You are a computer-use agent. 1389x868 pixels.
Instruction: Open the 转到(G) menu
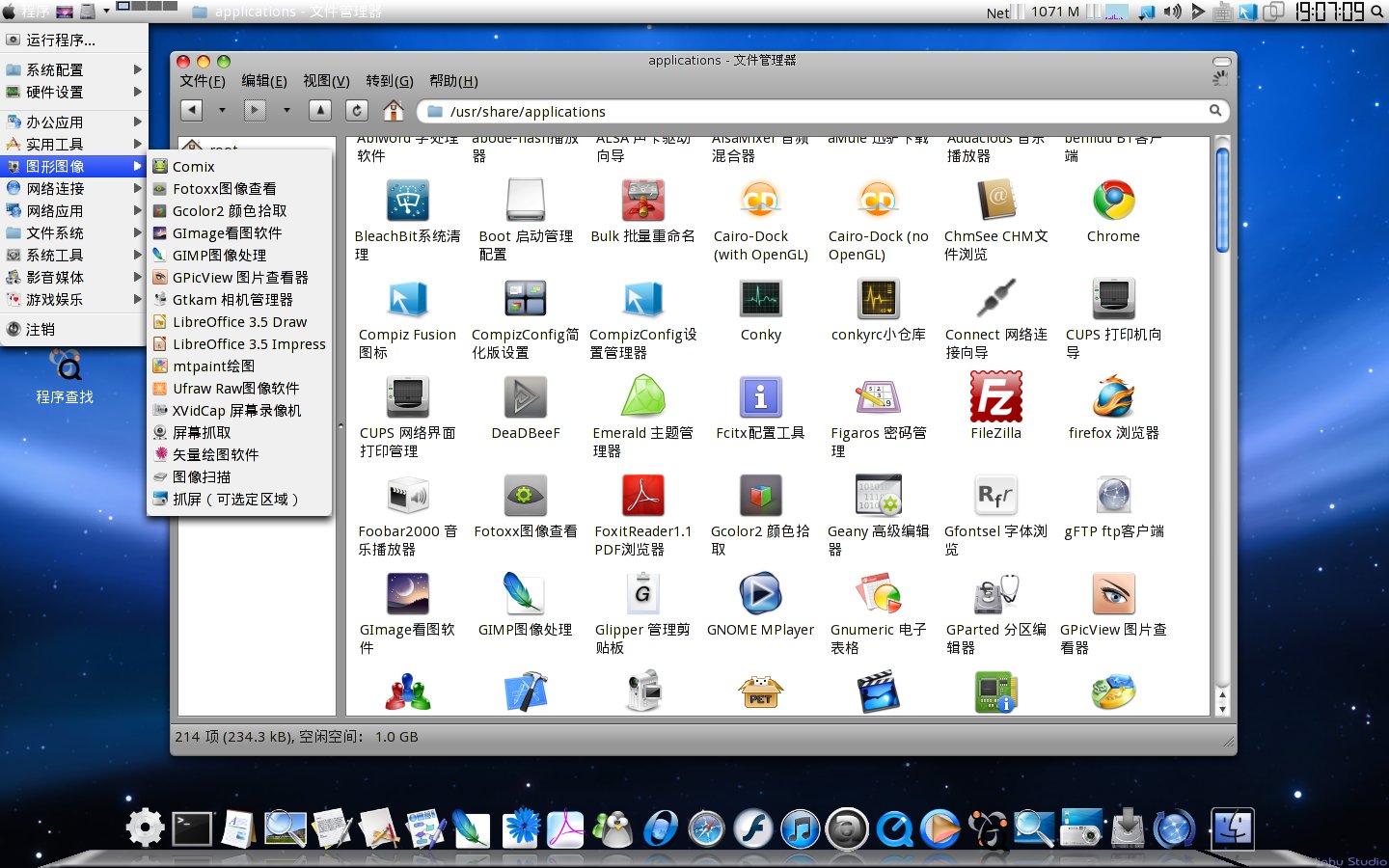[390, 81]
